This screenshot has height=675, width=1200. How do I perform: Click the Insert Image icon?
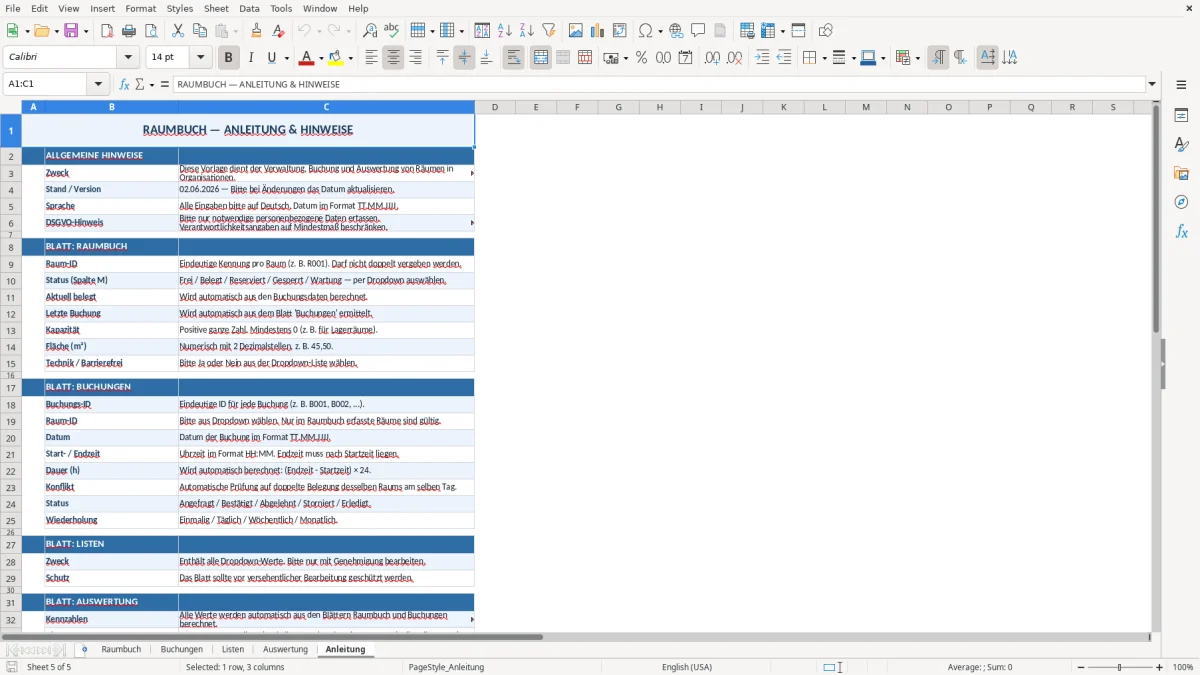tap(576, 31)
